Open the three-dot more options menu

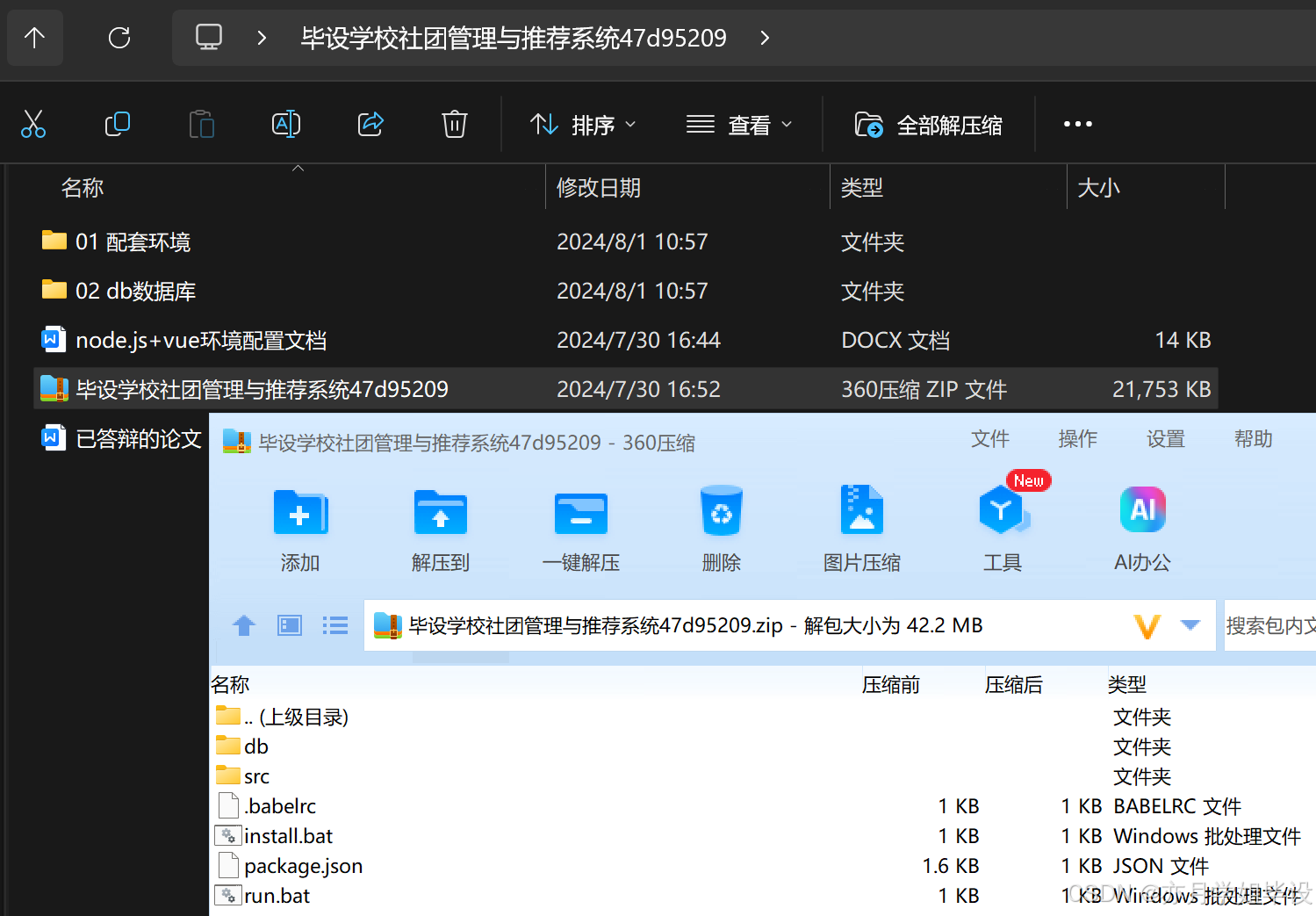point(1078,124)
